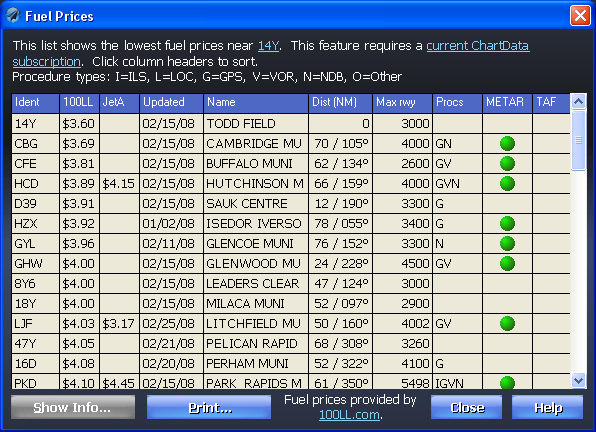The image size is (596, 432).
Task: Click the green METAR indicator for HCD
Action: coord(507,184)
